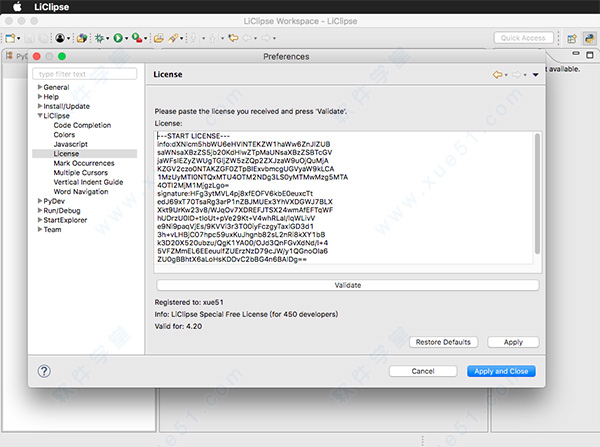Click inside the License text area
Viewport: 600px width, 447px height.
click(345, 199)
